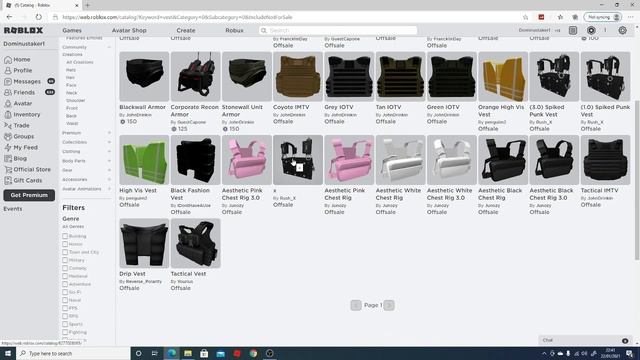
Task: Expand the Collectibles category
Action: [x=109, y=142]
